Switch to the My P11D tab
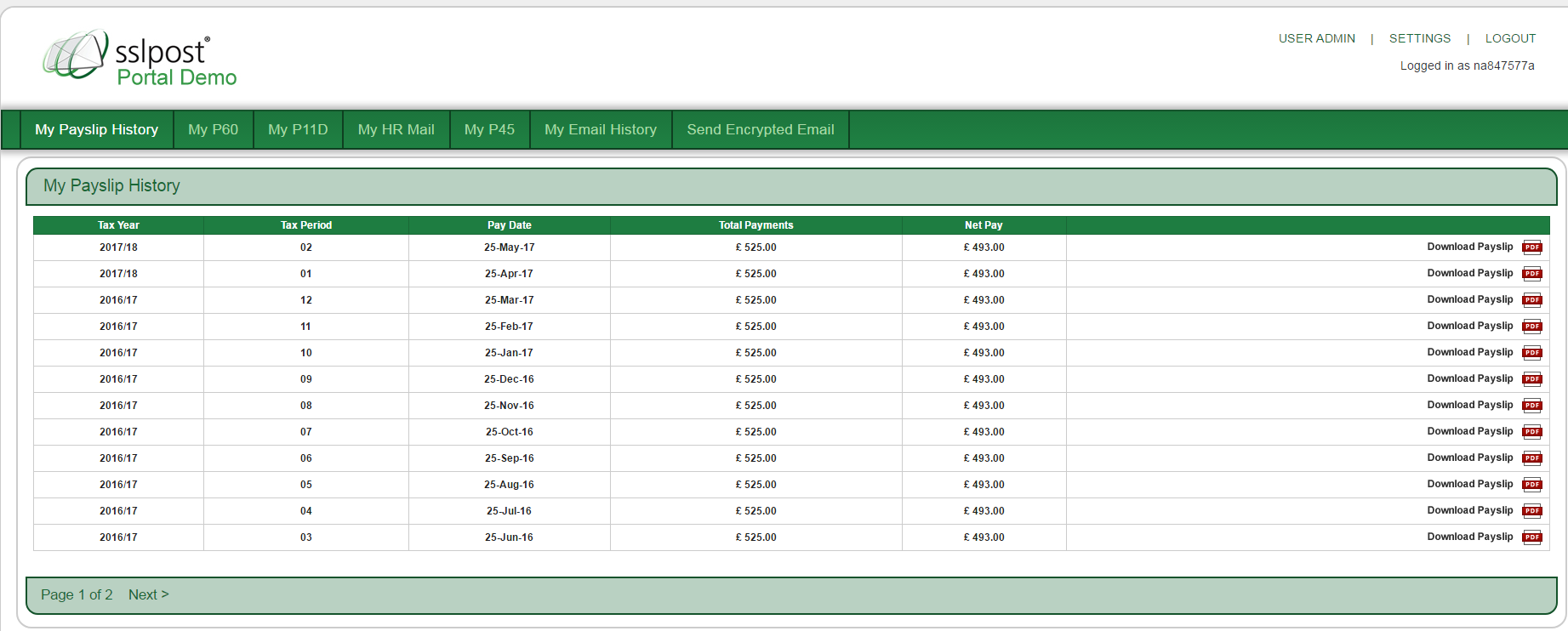Image resolution: width=1568 pixels, height=631 pixels. tap(298, 129)
